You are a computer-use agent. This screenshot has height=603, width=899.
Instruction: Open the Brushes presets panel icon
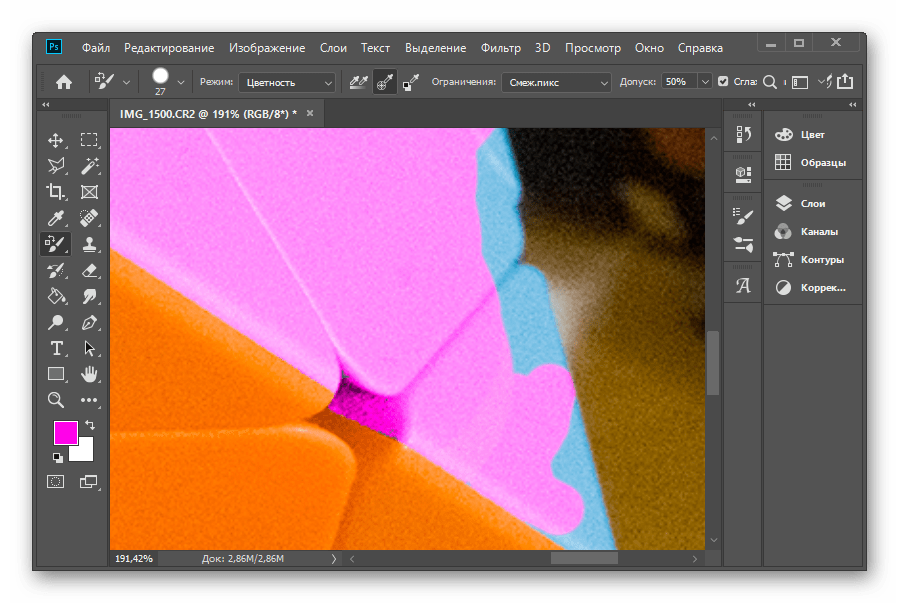click(x=744, y=245)
